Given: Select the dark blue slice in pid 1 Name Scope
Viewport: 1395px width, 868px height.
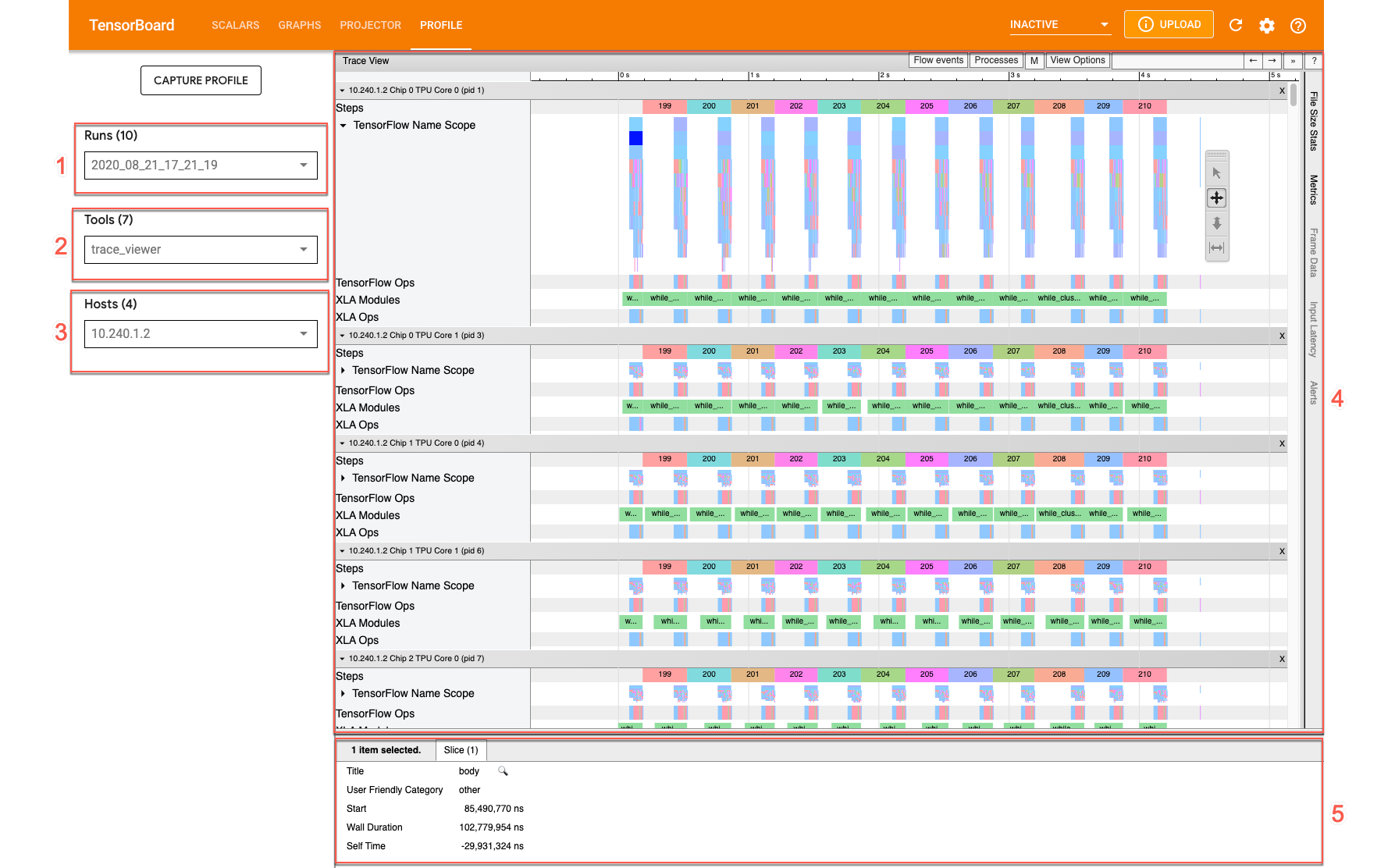Looking at the screenshot, I should [635, 138].
